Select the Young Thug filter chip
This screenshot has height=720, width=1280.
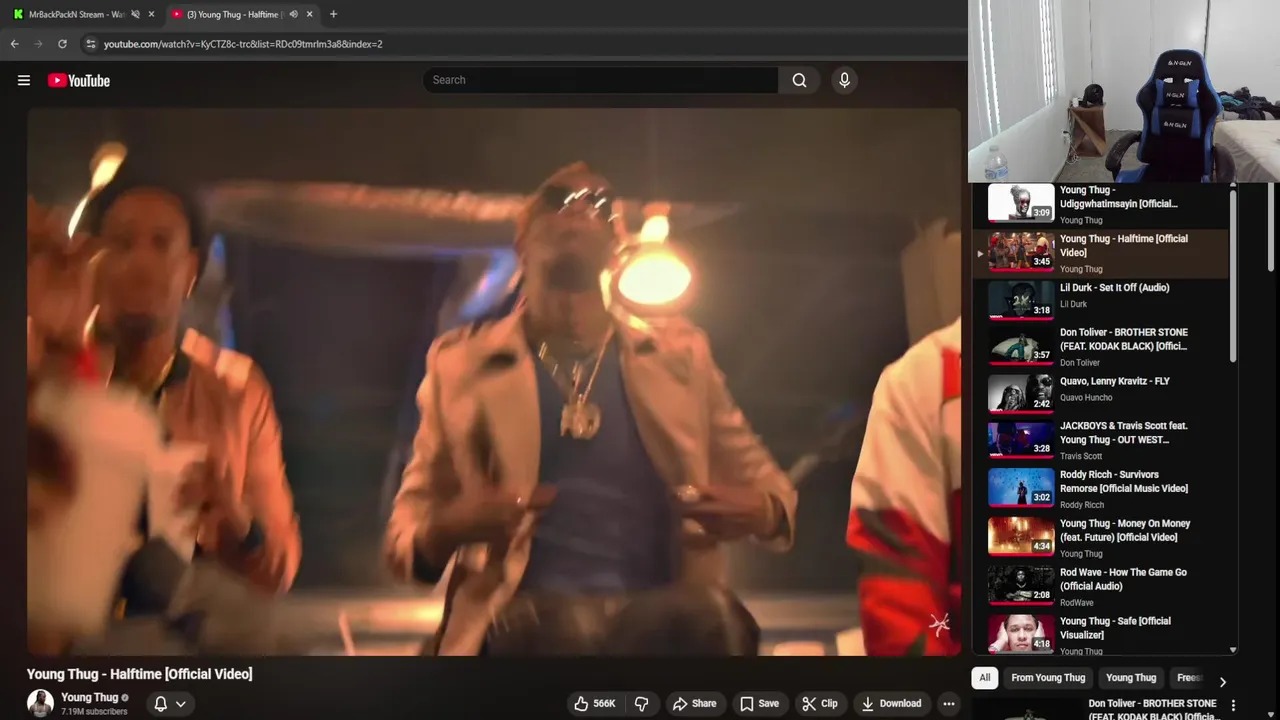tap(1131, 677)
